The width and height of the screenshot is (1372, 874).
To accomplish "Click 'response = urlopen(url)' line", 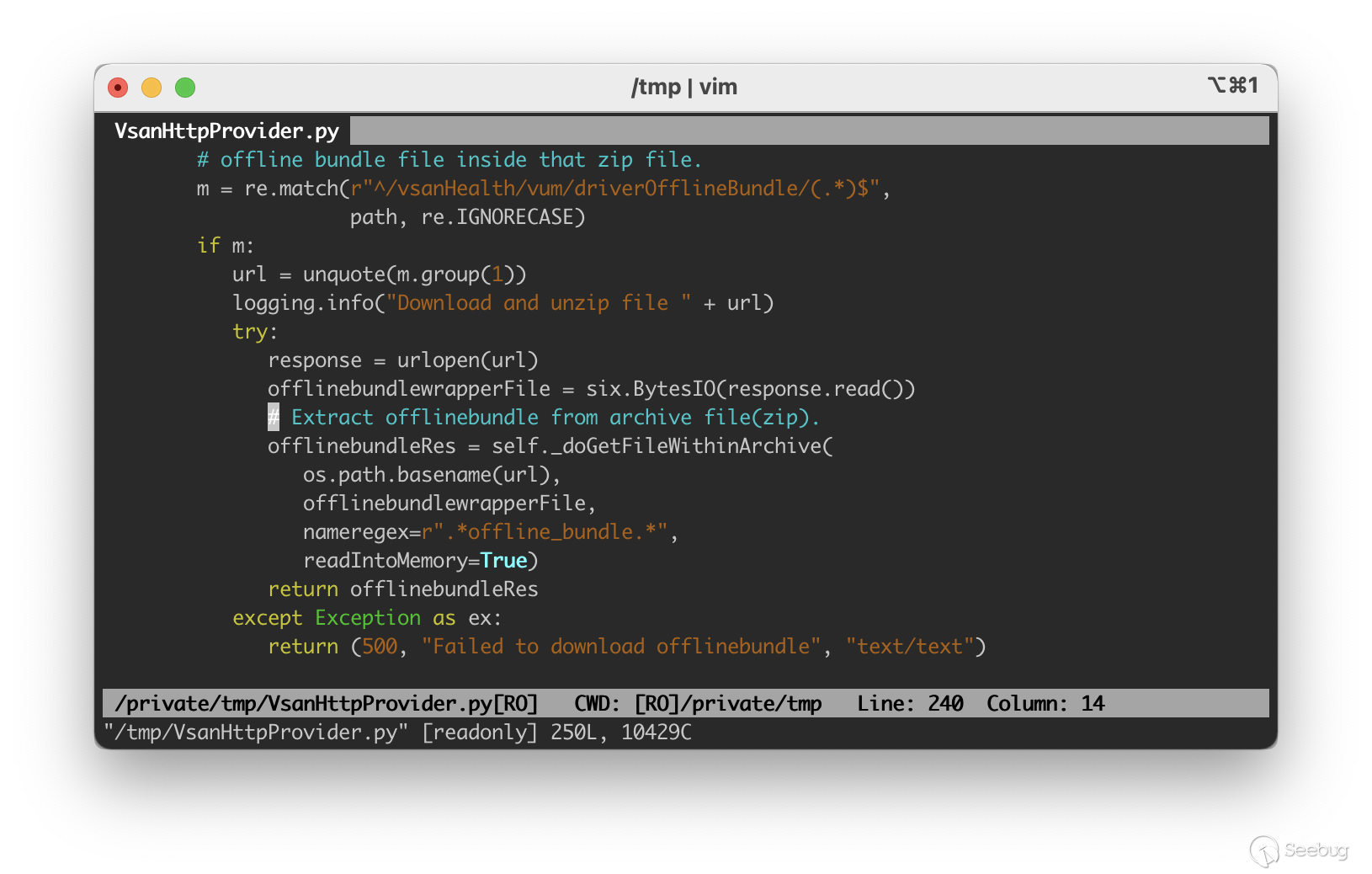I will click(x=402, y=360).
